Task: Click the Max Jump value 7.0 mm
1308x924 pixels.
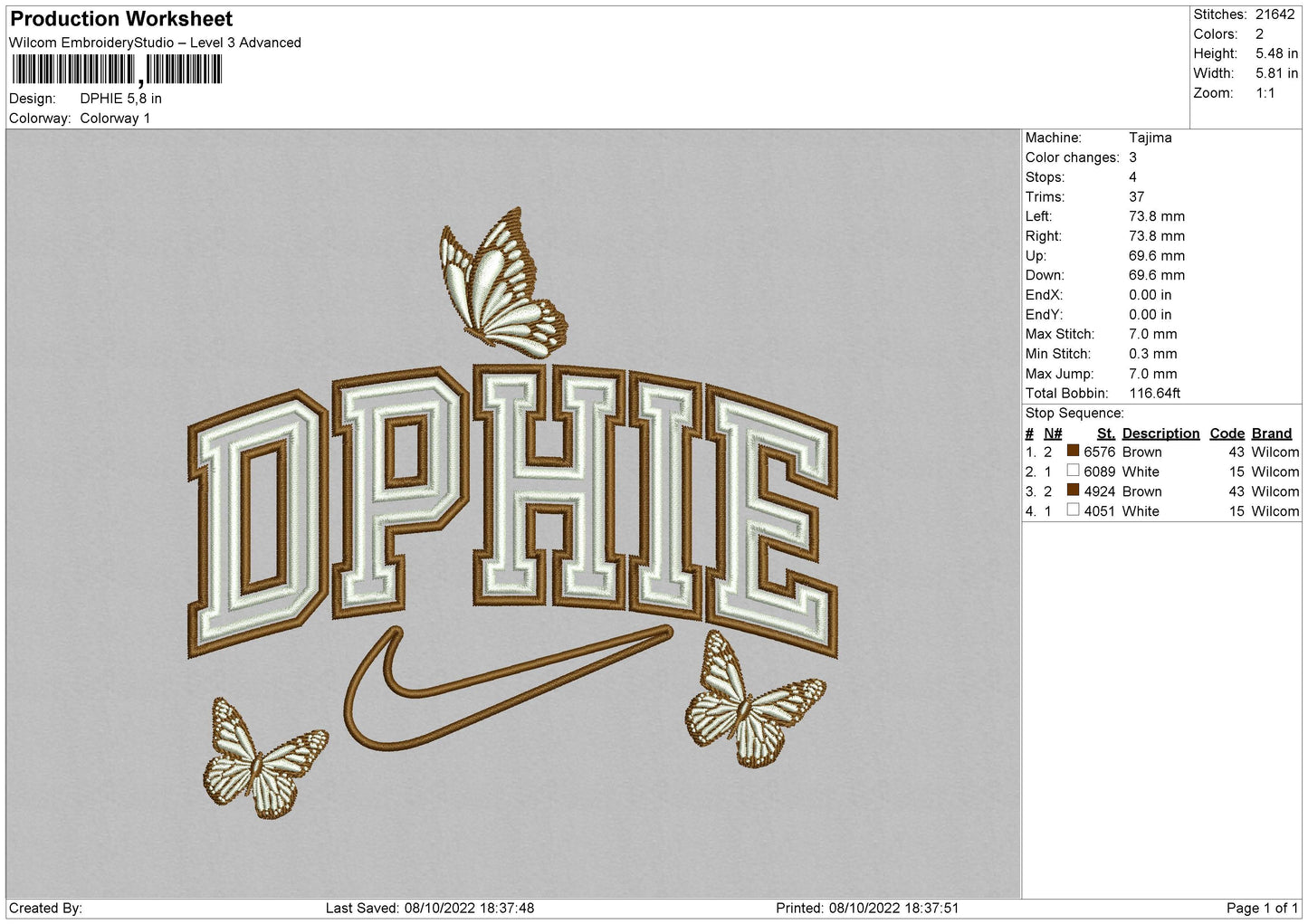Action: click(1152, 374)
